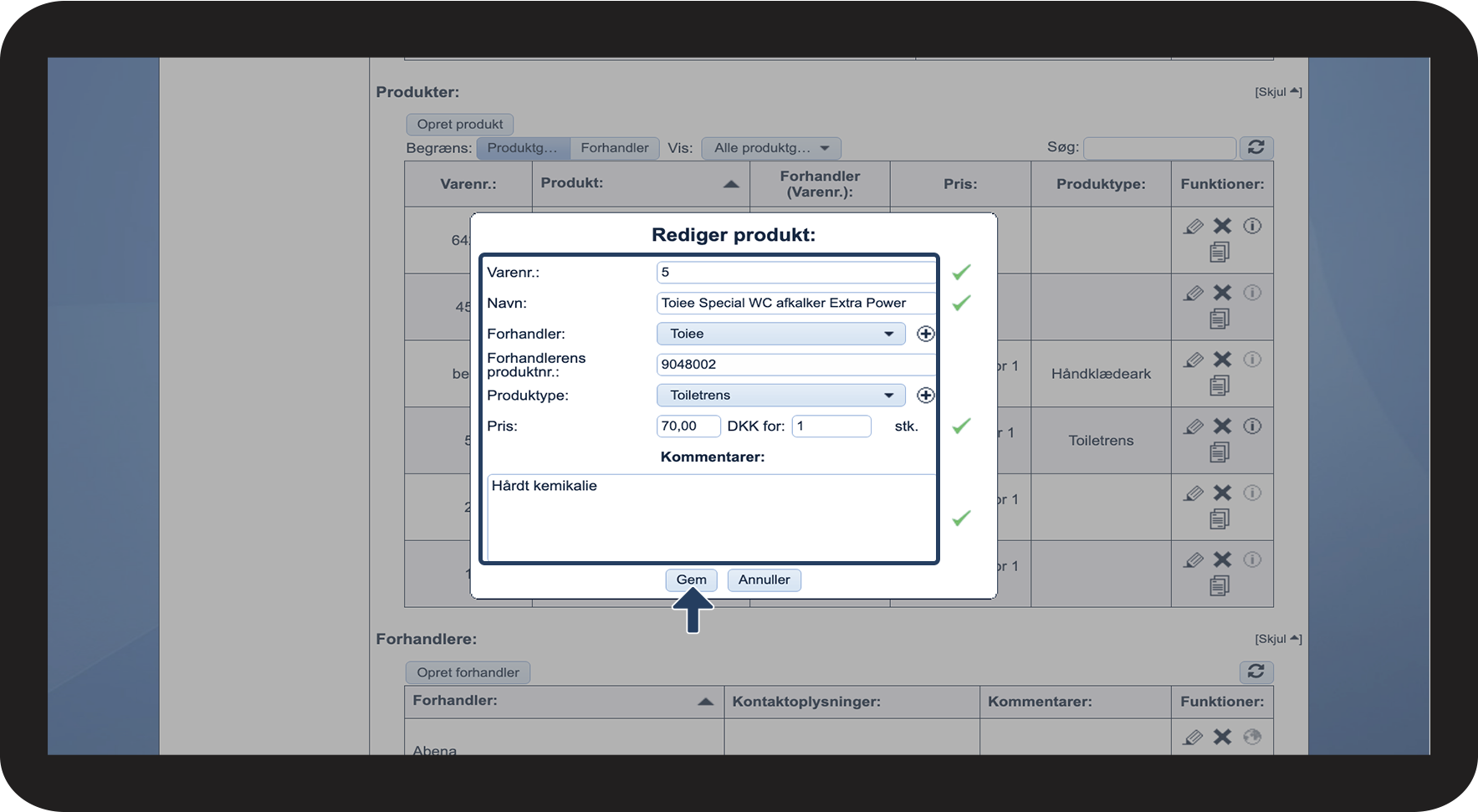Sort by Forhandler (Varenr.) column header
The image size is (1478, 812).
(x=820, y=184)
